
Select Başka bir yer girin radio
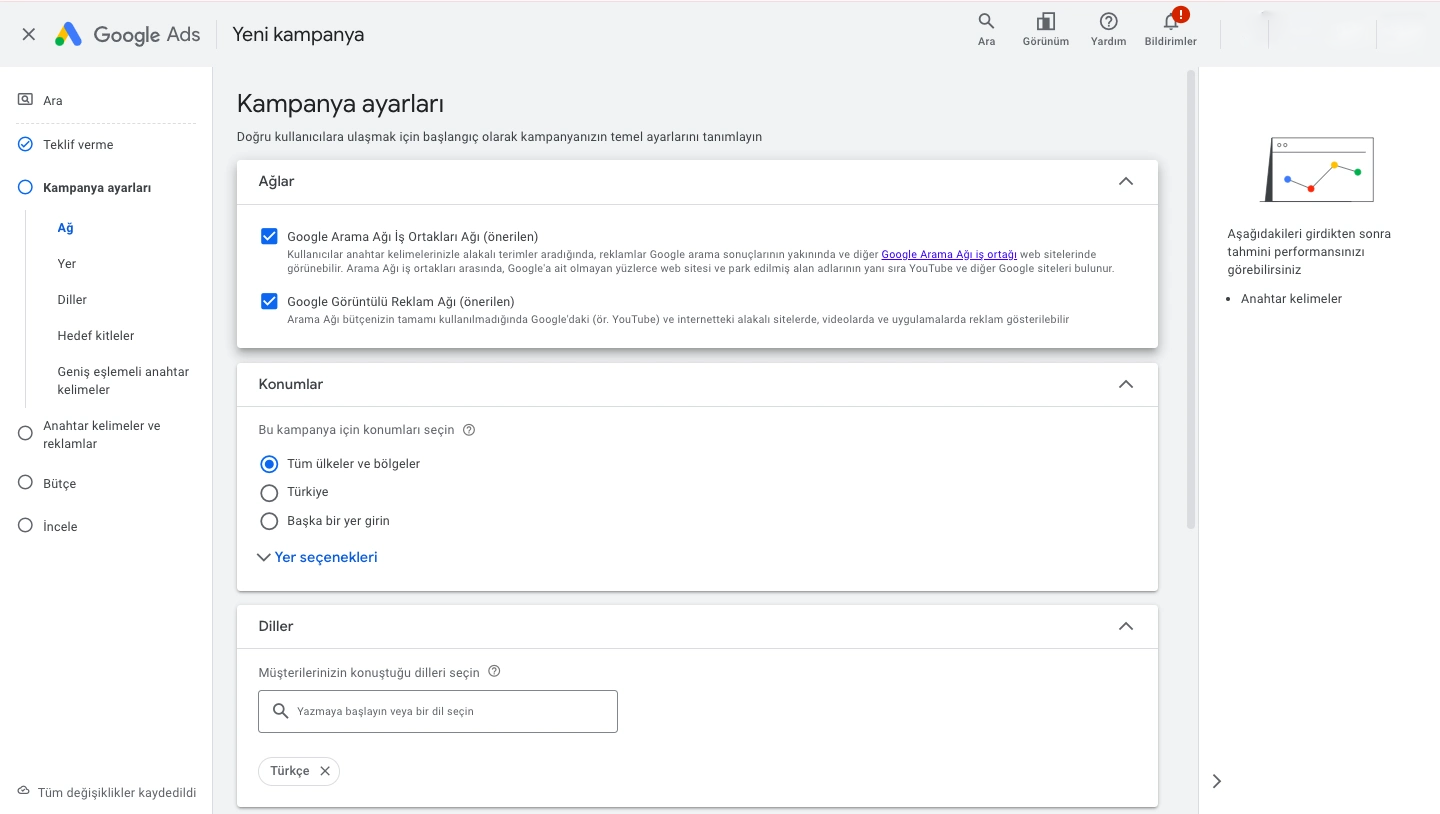click(x=269, y=521)
